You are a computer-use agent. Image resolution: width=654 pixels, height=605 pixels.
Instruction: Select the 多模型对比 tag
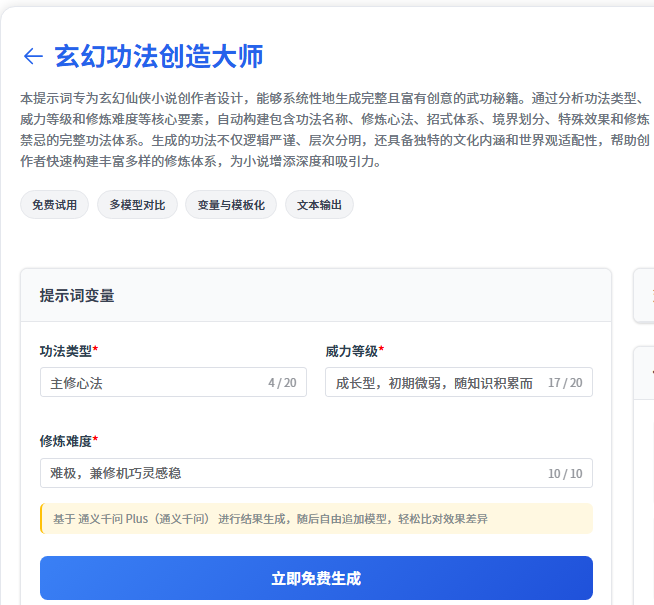coord(137,205)
